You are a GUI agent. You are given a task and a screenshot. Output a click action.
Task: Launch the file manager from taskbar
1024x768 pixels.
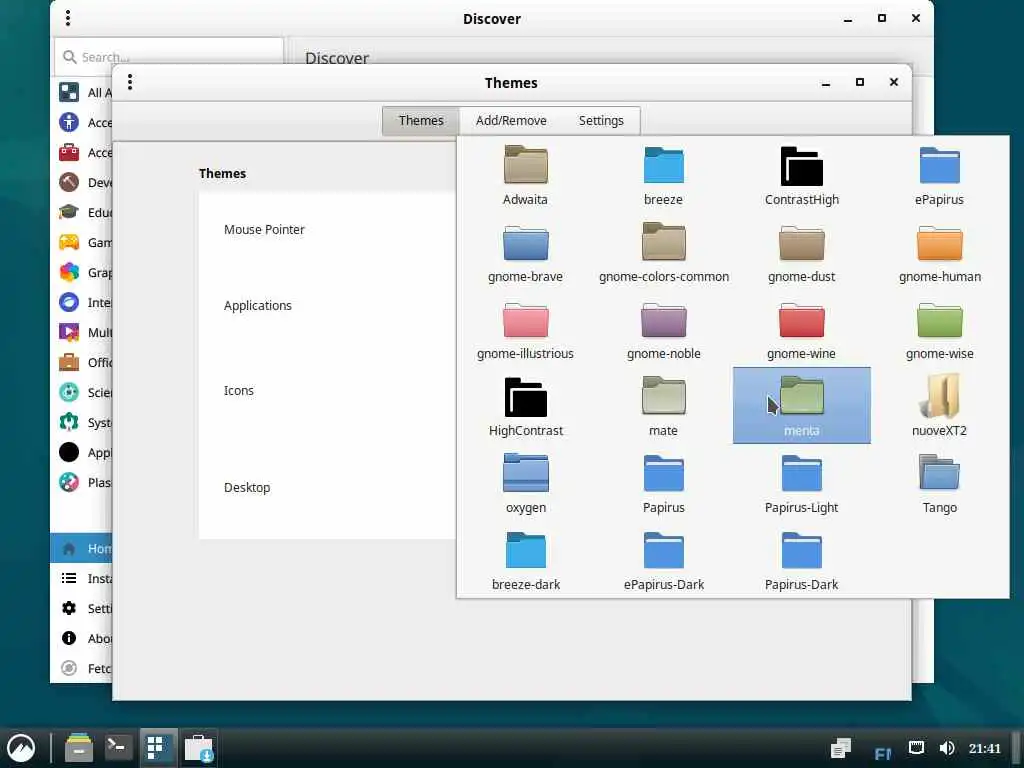[x=79, y=748]
